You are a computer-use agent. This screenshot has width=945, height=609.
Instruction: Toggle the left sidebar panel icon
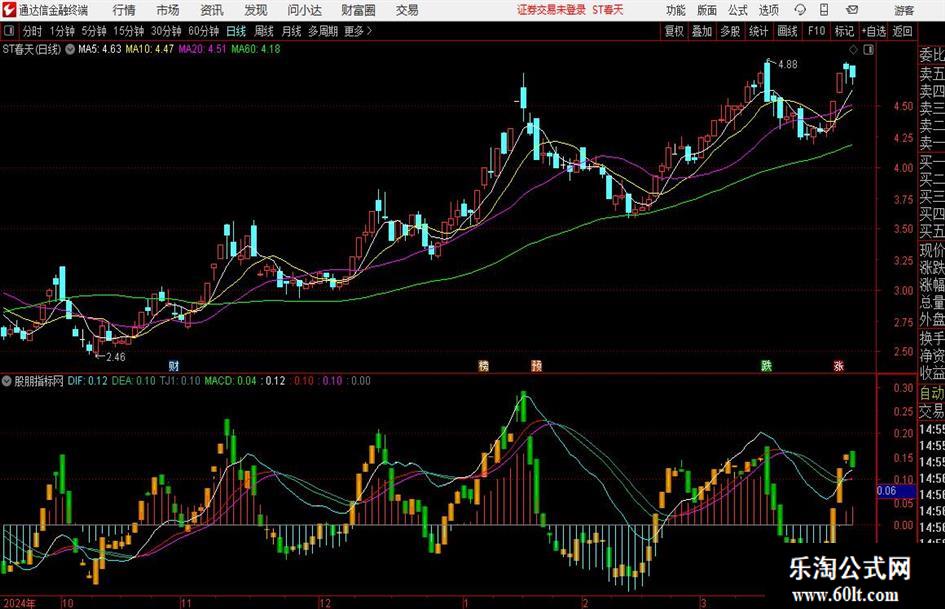[8, 31]
